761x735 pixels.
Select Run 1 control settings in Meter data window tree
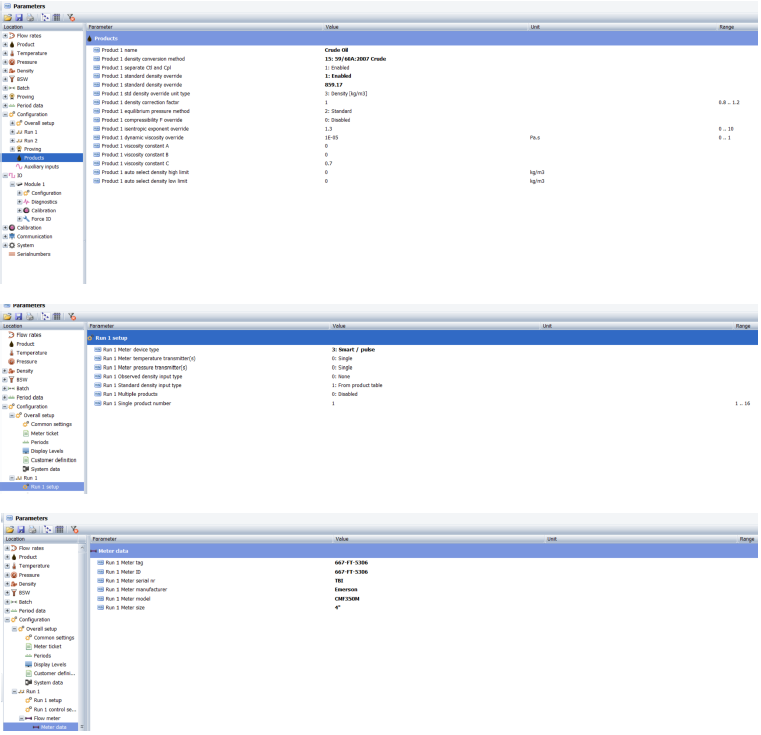tap(55, 709)
